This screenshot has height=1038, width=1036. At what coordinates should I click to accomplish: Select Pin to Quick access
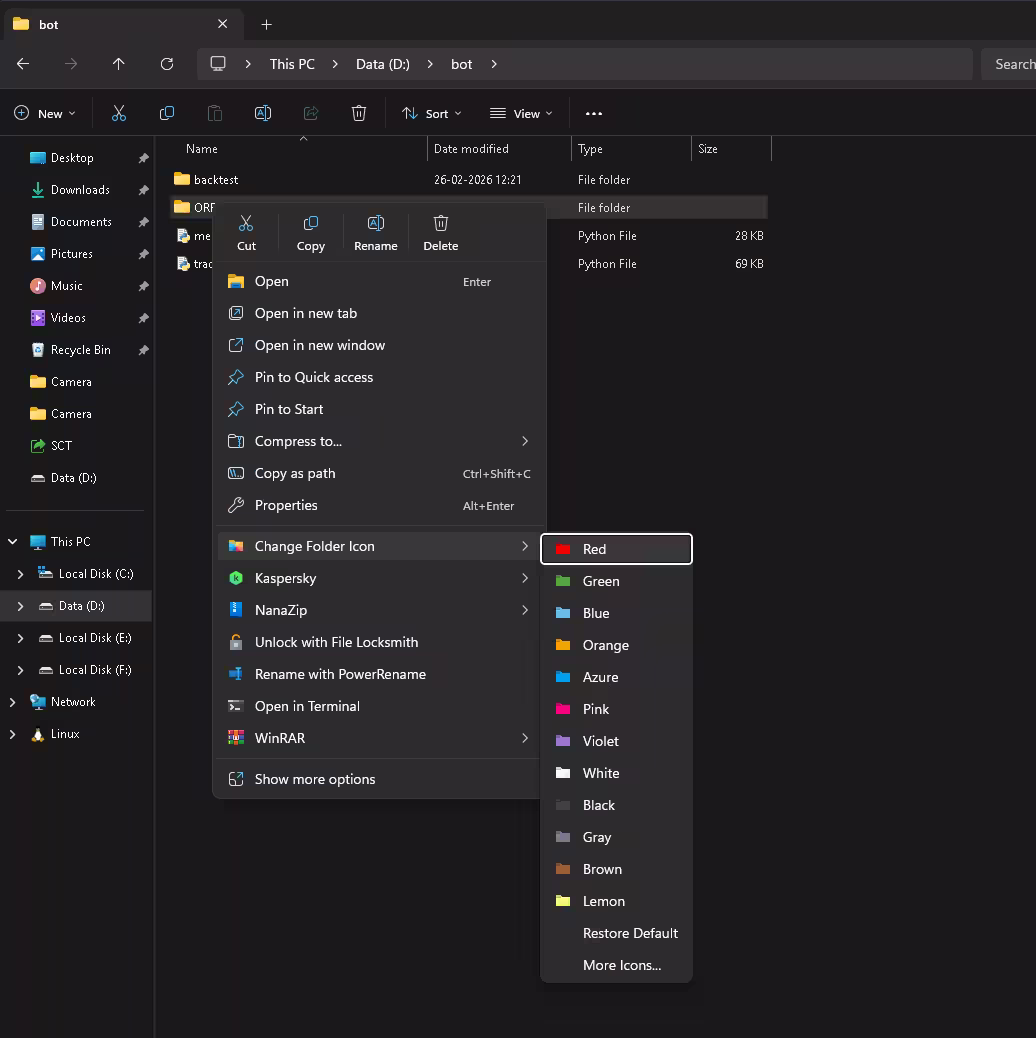point(379,377)
